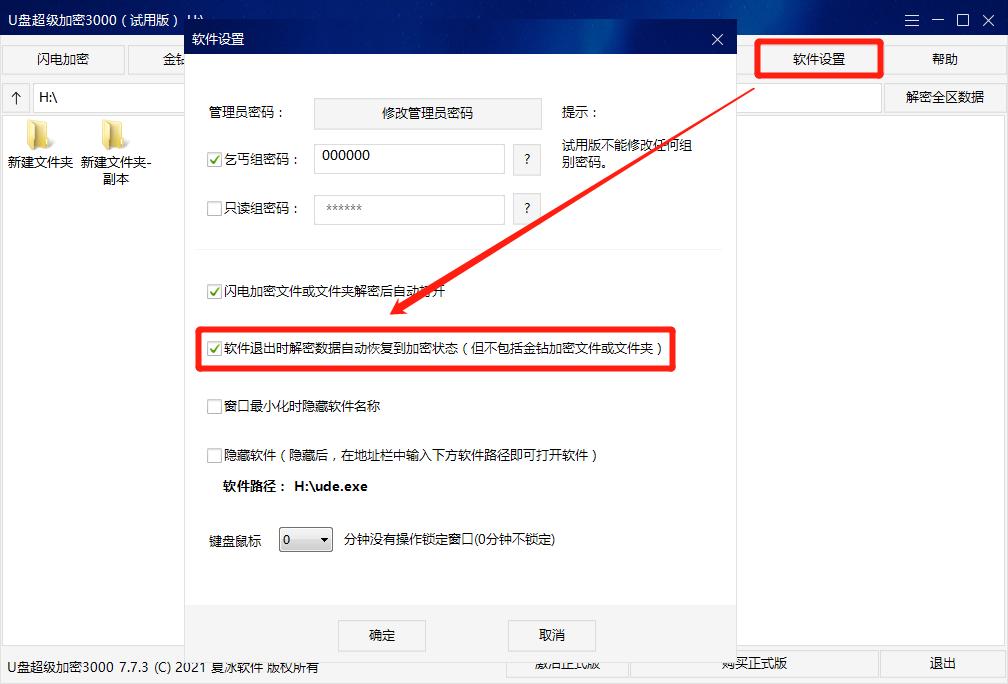Disable the 乞丐组密码 checkbox

(x=214, y=158)
